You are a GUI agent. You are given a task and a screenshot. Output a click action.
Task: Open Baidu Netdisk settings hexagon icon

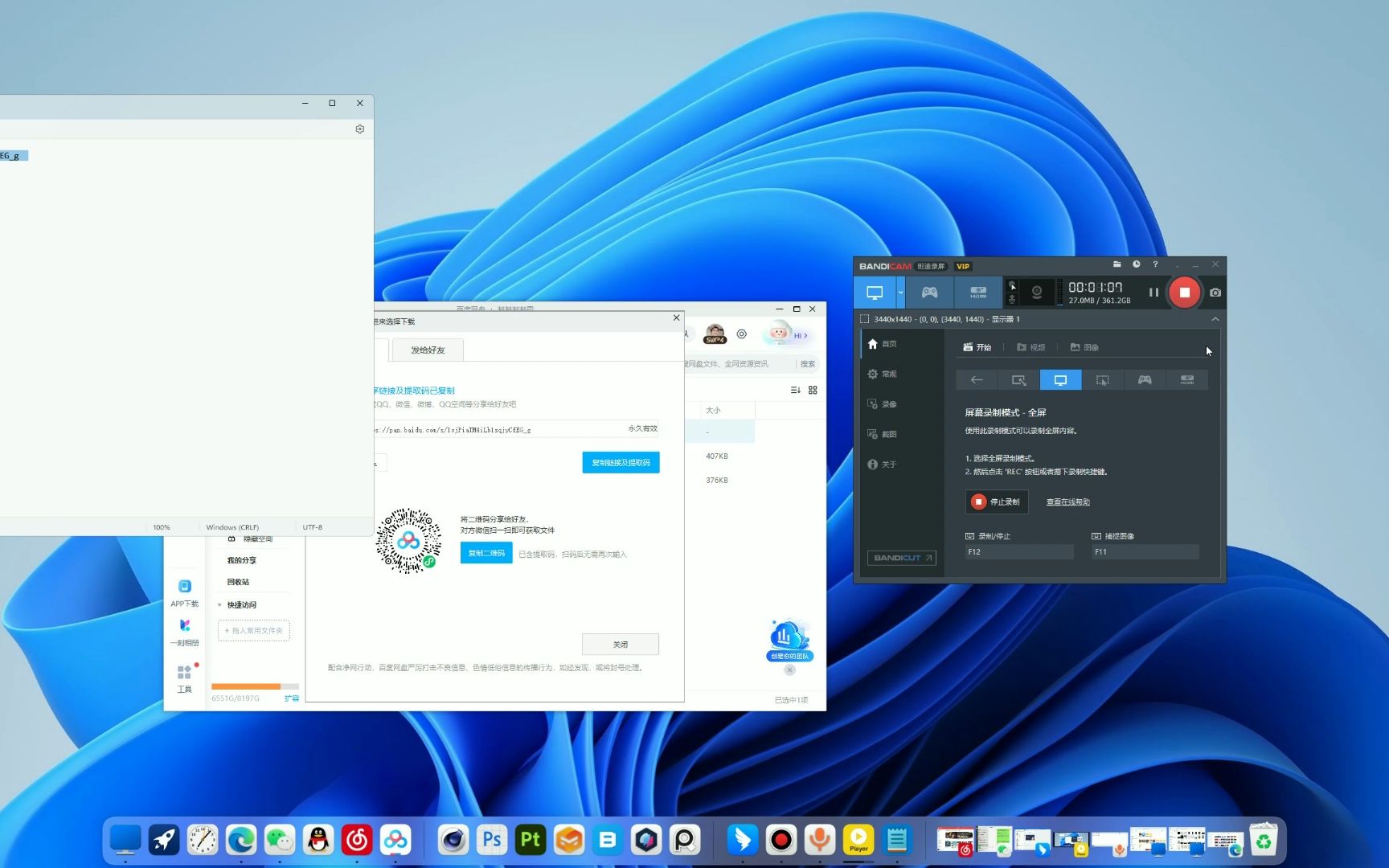(742, 334)
